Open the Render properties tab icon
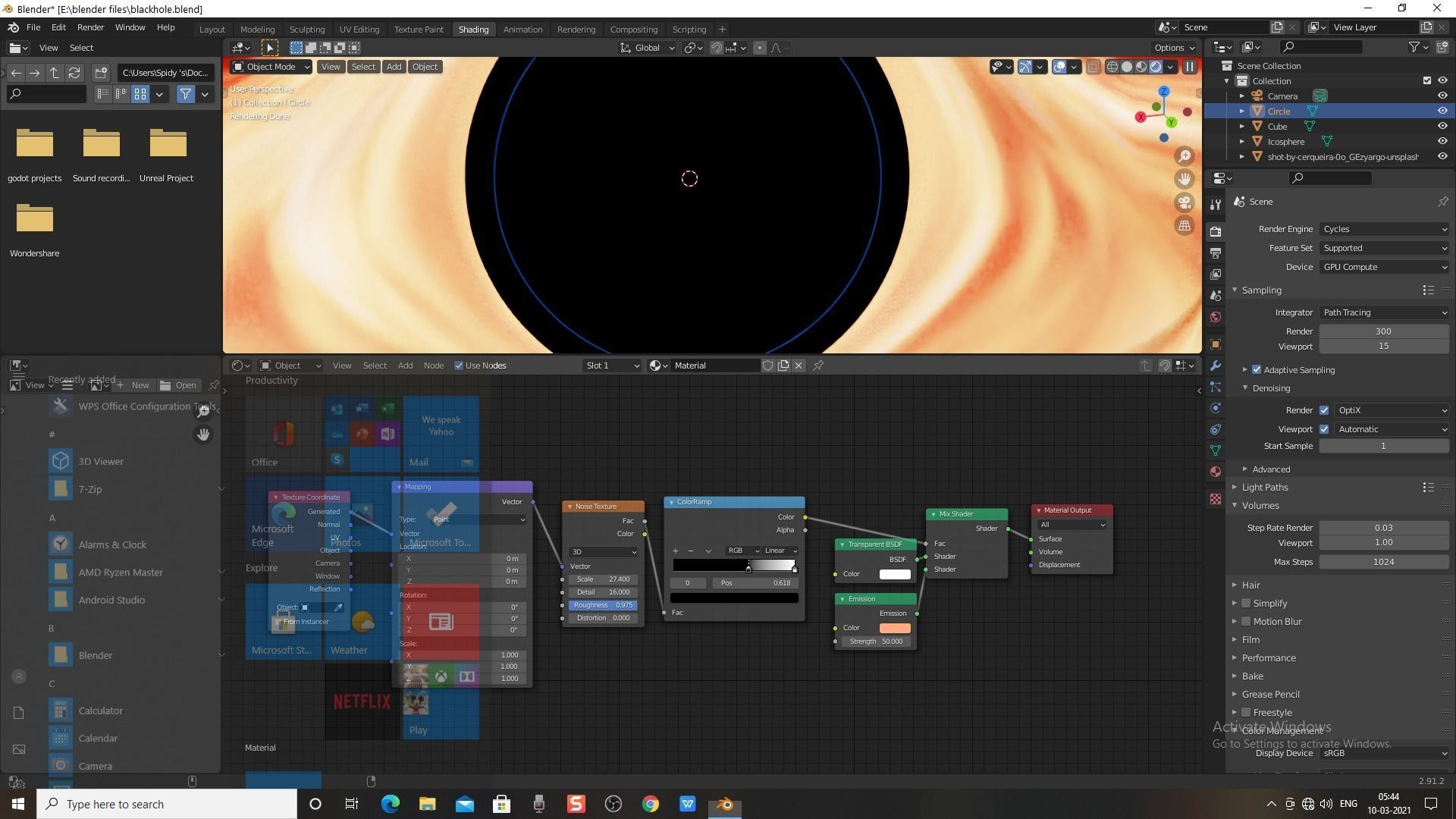The width and height of the screenshot is (1456, 819). (x=1216, y=231)
